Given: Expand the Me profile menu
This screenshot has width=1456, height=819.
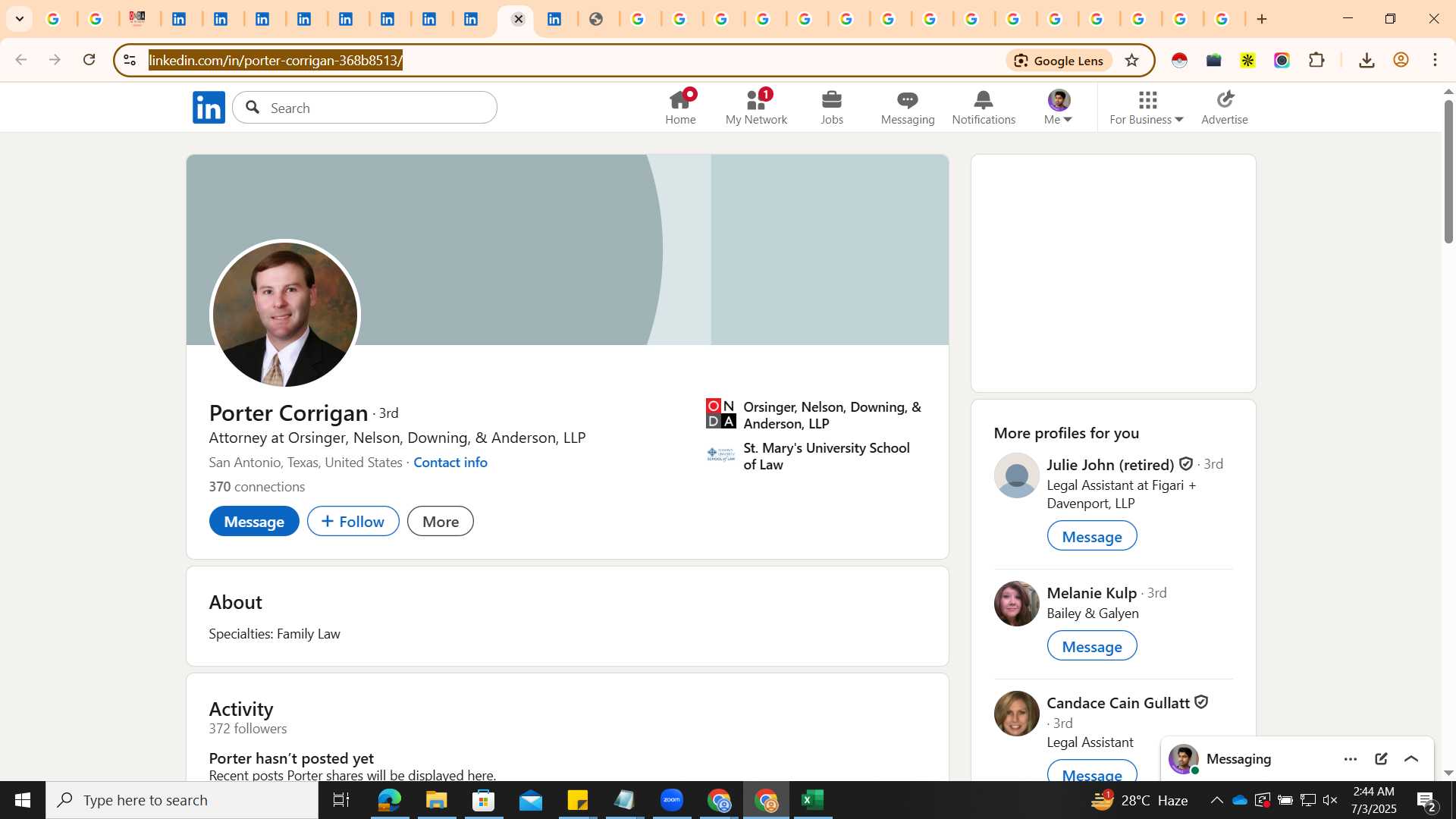Looking at the screenshot, I should (x=1059, y=107).
